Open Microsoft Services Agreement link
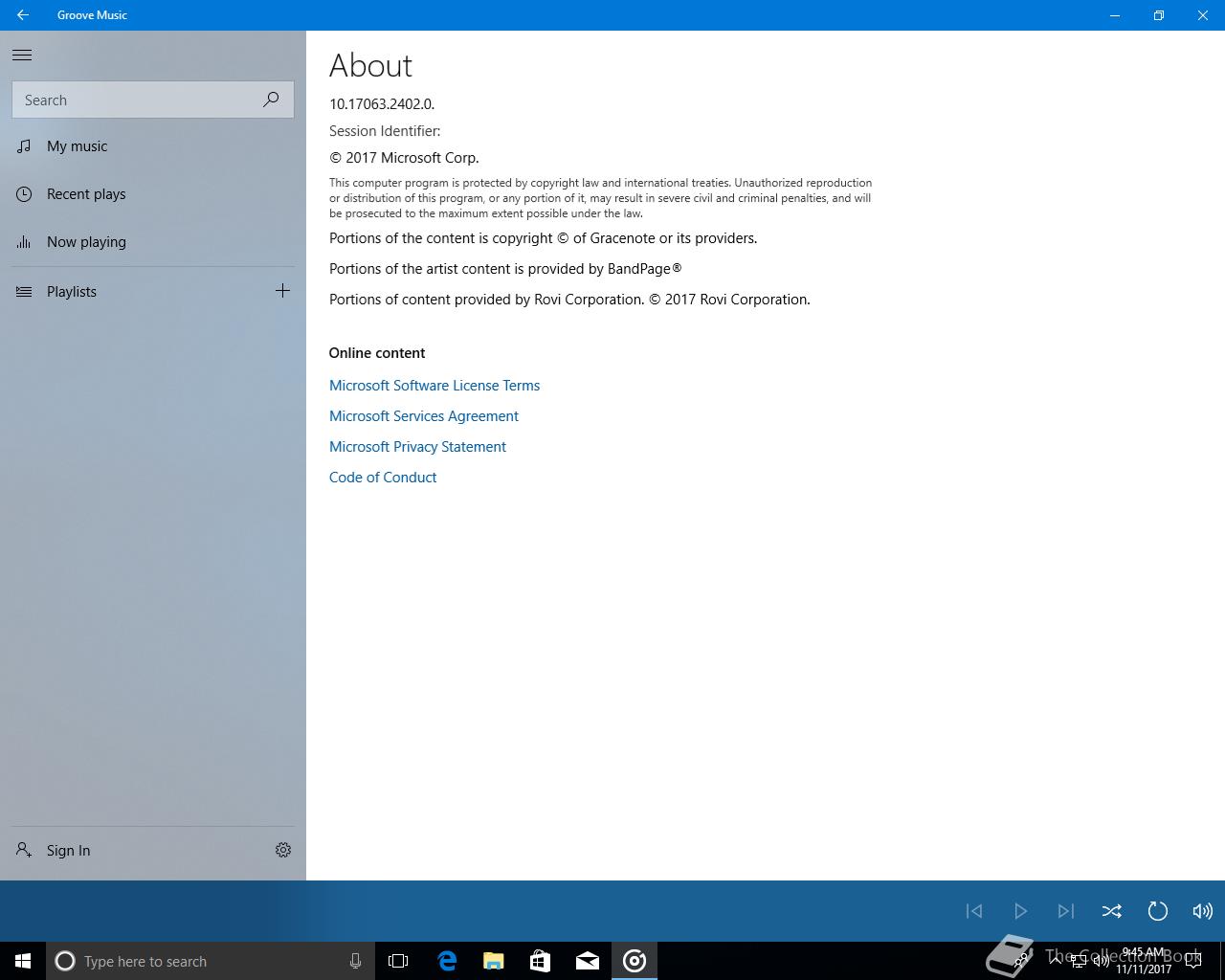Image resolution: width=1225 pixels, height=980 pixels. pos(424,416)
